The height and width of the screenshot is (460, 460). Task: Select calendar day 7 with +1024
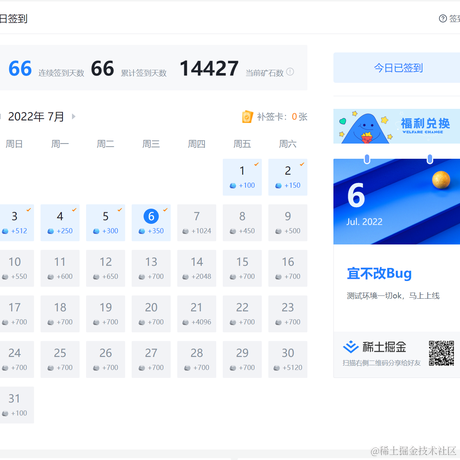pos(197,223)
